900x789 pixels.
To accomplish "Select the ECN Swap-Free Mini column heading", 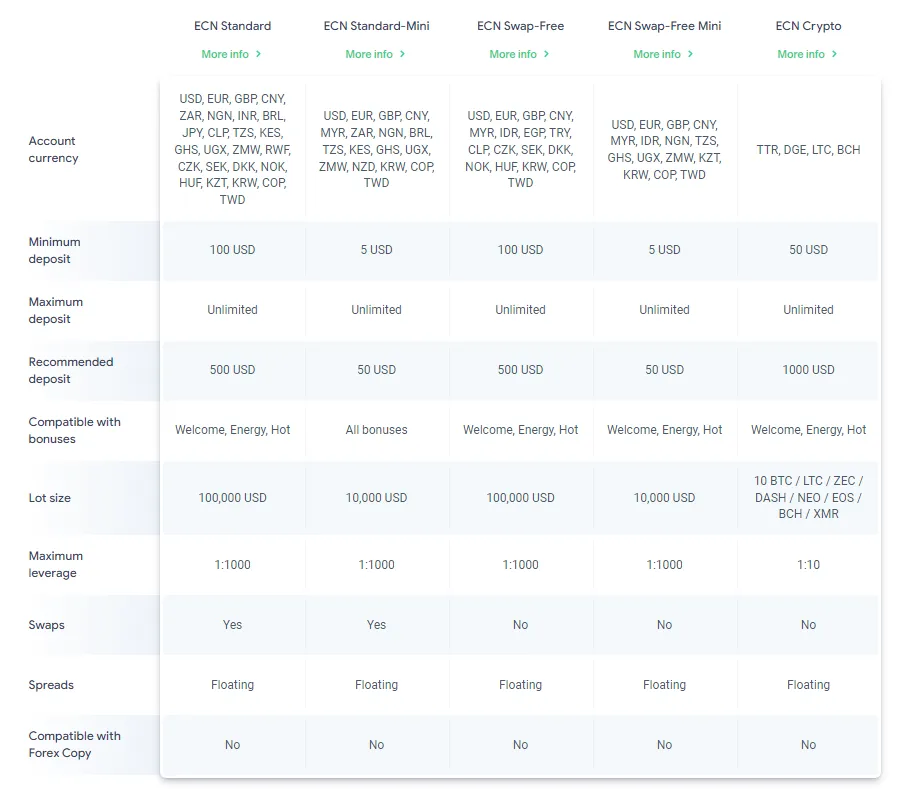I will click(x=664, y=26).
